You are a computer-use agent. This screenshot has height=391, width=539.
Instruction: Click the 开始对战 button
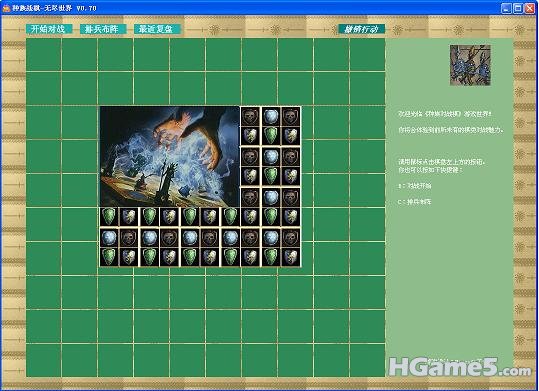point(49,29)
